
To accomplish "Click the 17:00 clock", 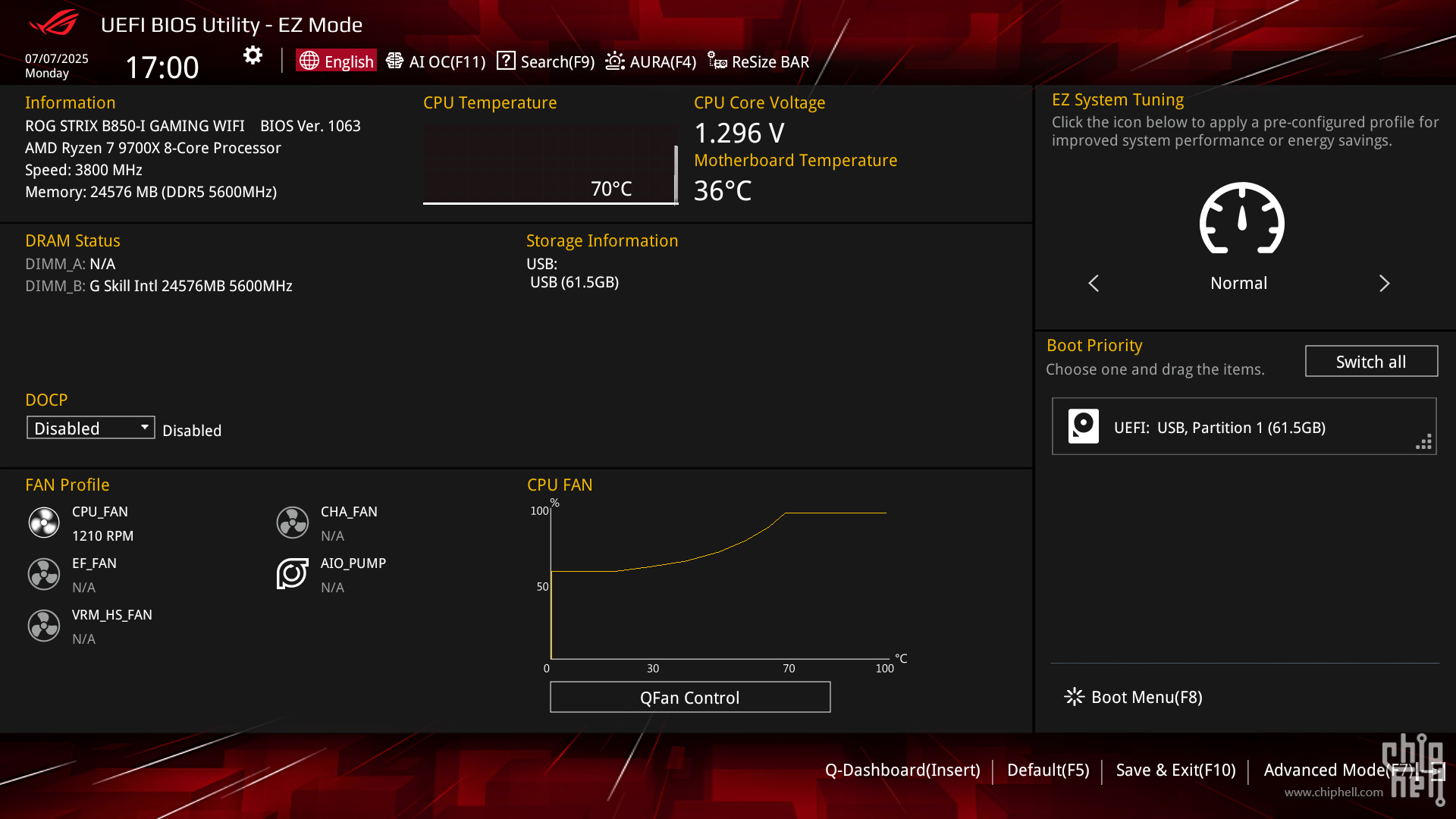I will [x=162, y=67].
